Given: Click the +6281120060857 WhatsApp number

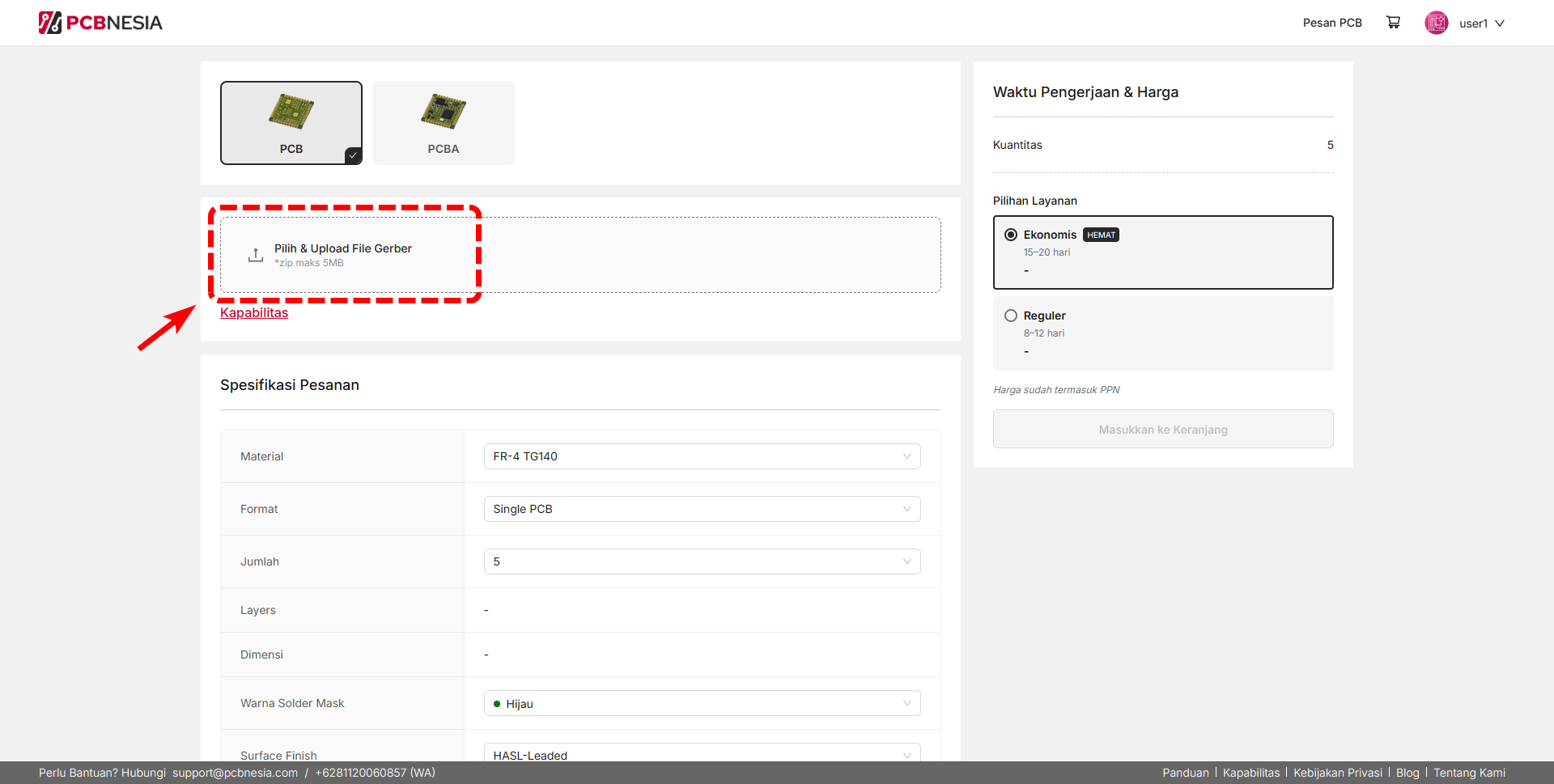Looking at the screenshot, I should [375, 773].
